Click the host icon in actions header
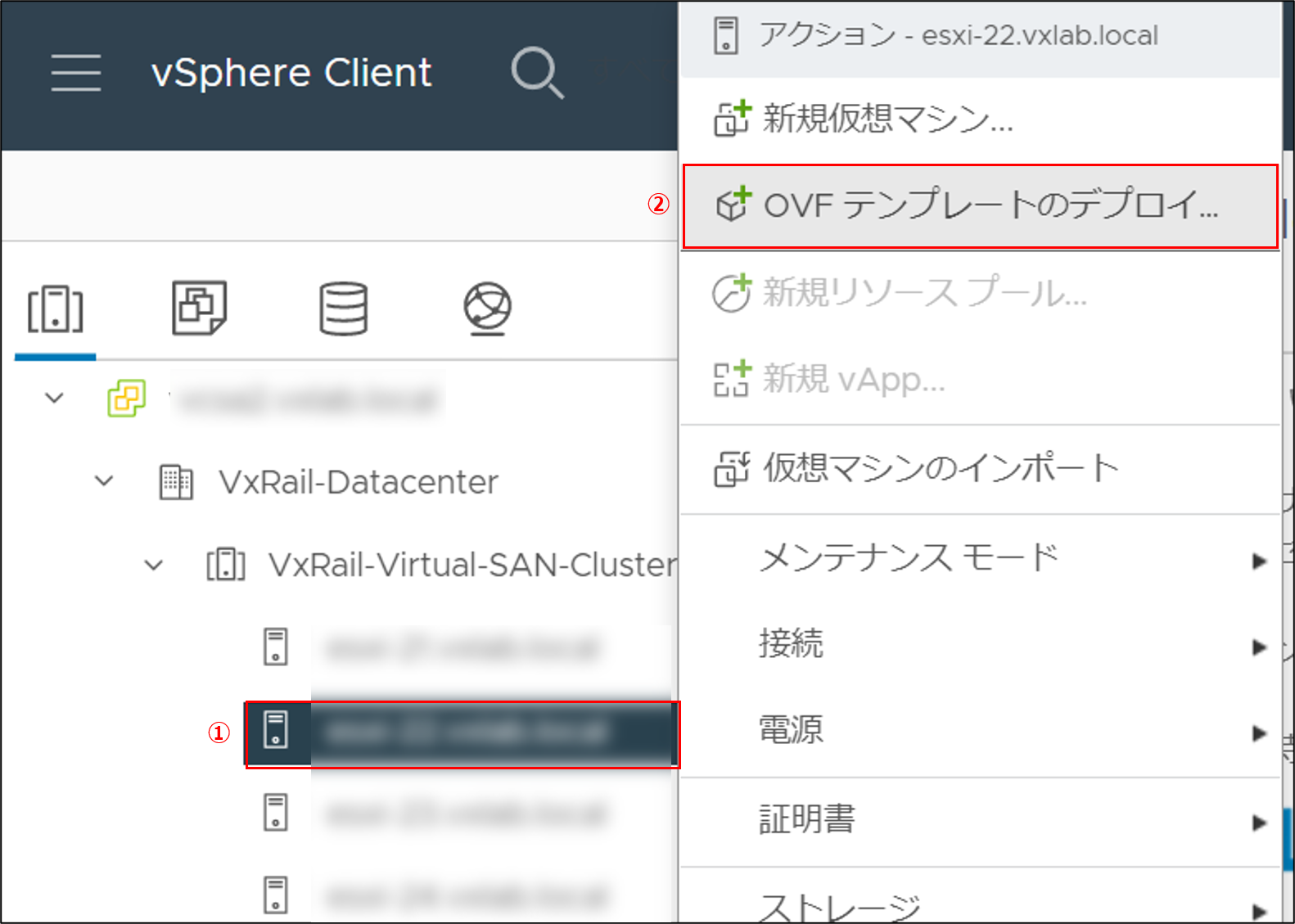 pyautogui.click(x=726, y=35)
